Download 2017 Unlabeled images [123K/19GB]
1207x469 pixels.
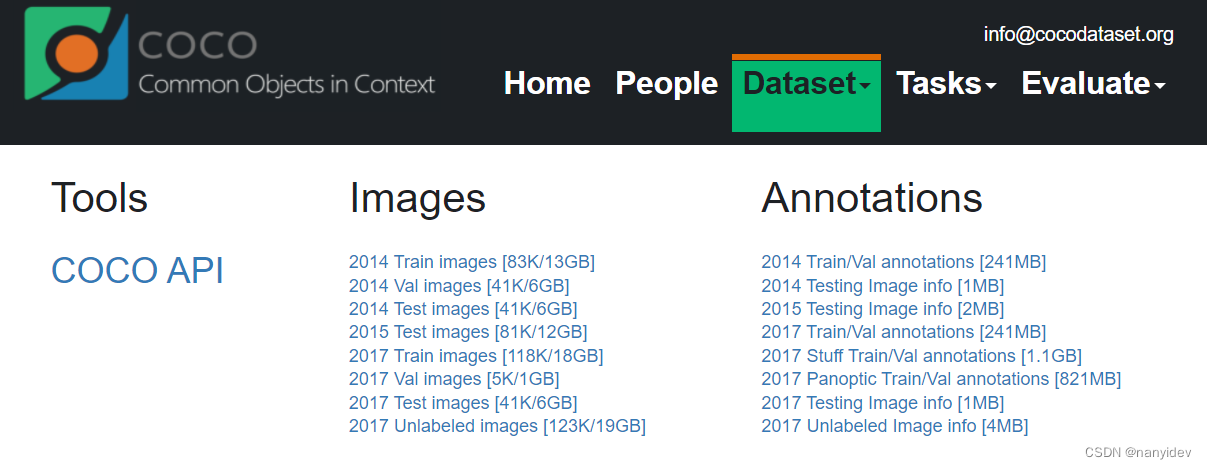497,426
